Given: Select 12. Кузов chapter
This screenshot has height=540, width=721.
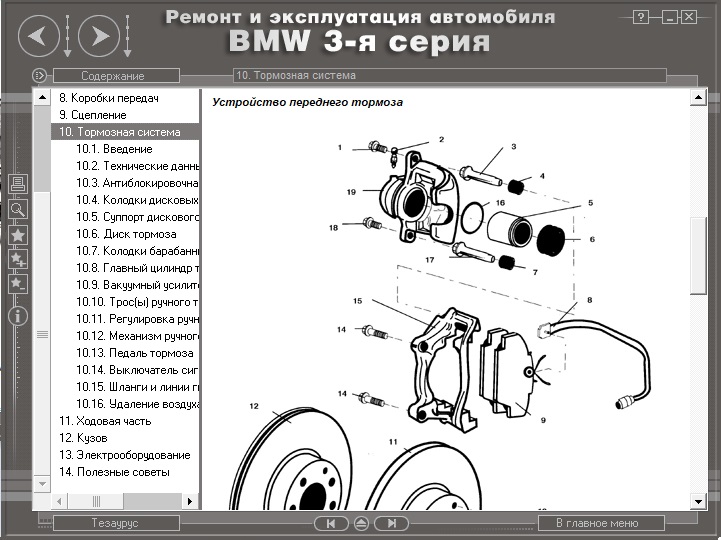Looking at the screenshot, I should click(83, 438).
